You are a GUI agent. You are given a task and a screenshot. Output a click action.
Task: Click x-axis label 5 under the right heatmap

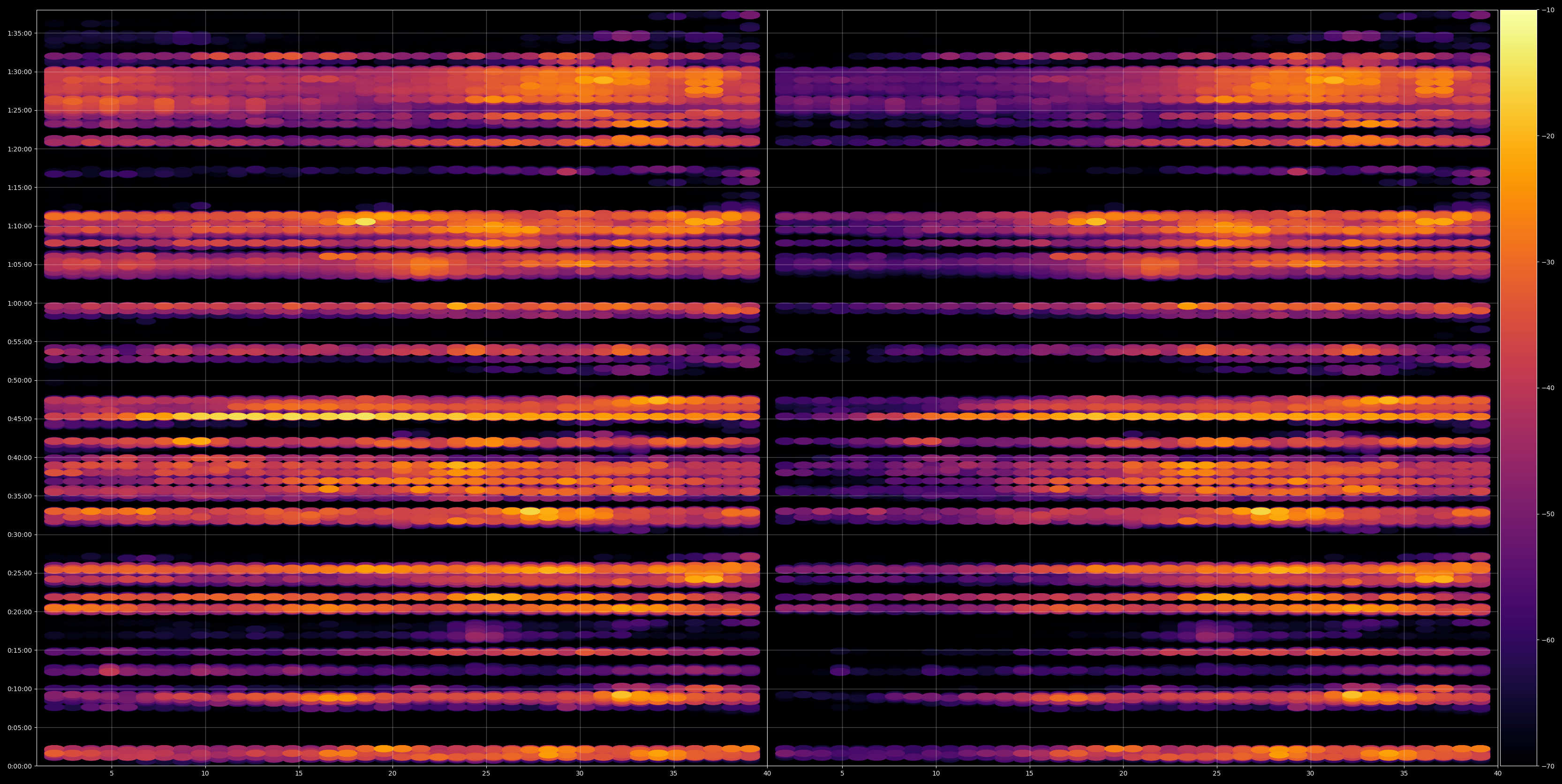(x=842, y=774)
